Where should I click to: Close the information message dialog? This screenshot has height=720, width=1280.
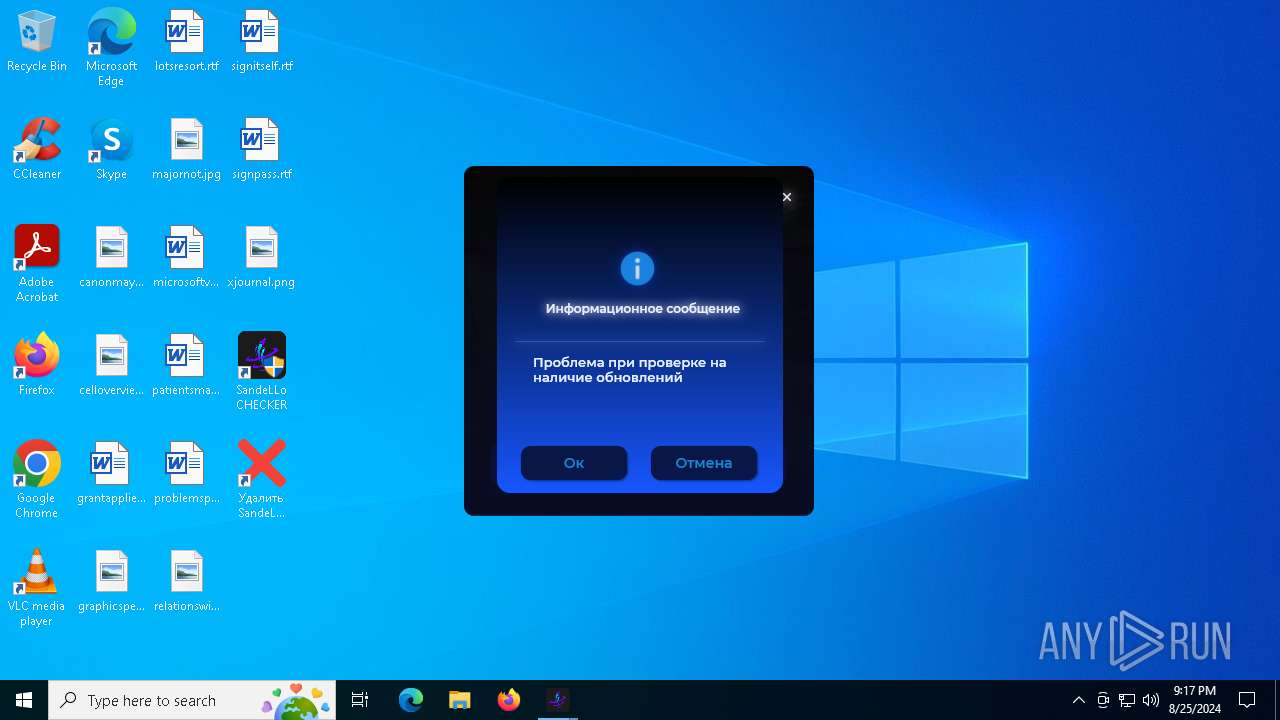tap(787, 197)
